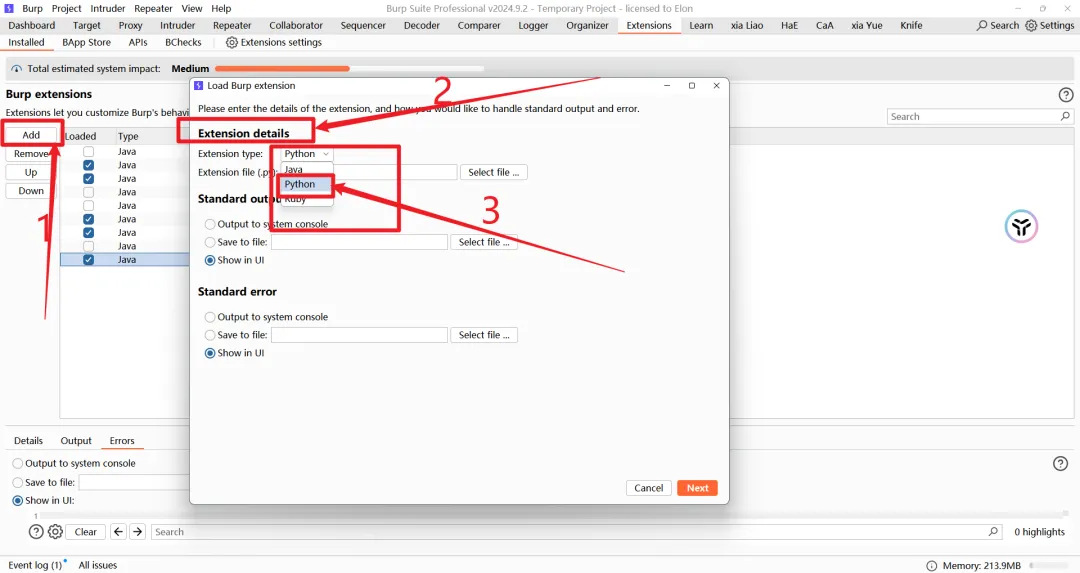
Task: Open the Extension type dropdown
Action: (307, 154)
